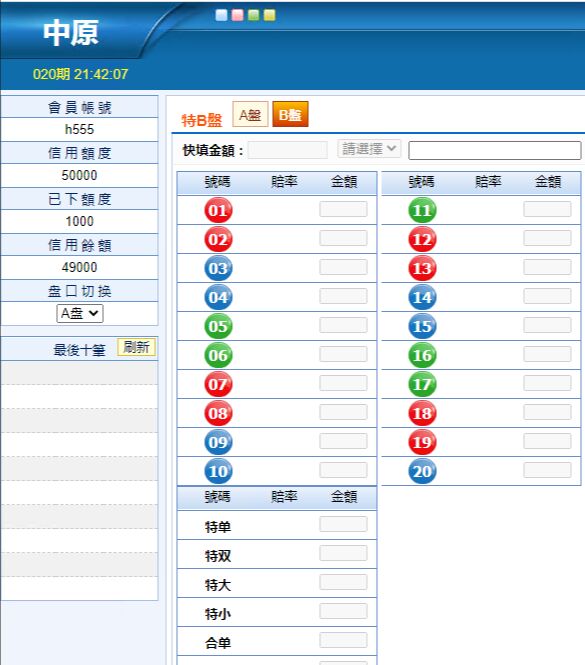
Task: Click the 快填金額 input field
Action: click(288, 150)
